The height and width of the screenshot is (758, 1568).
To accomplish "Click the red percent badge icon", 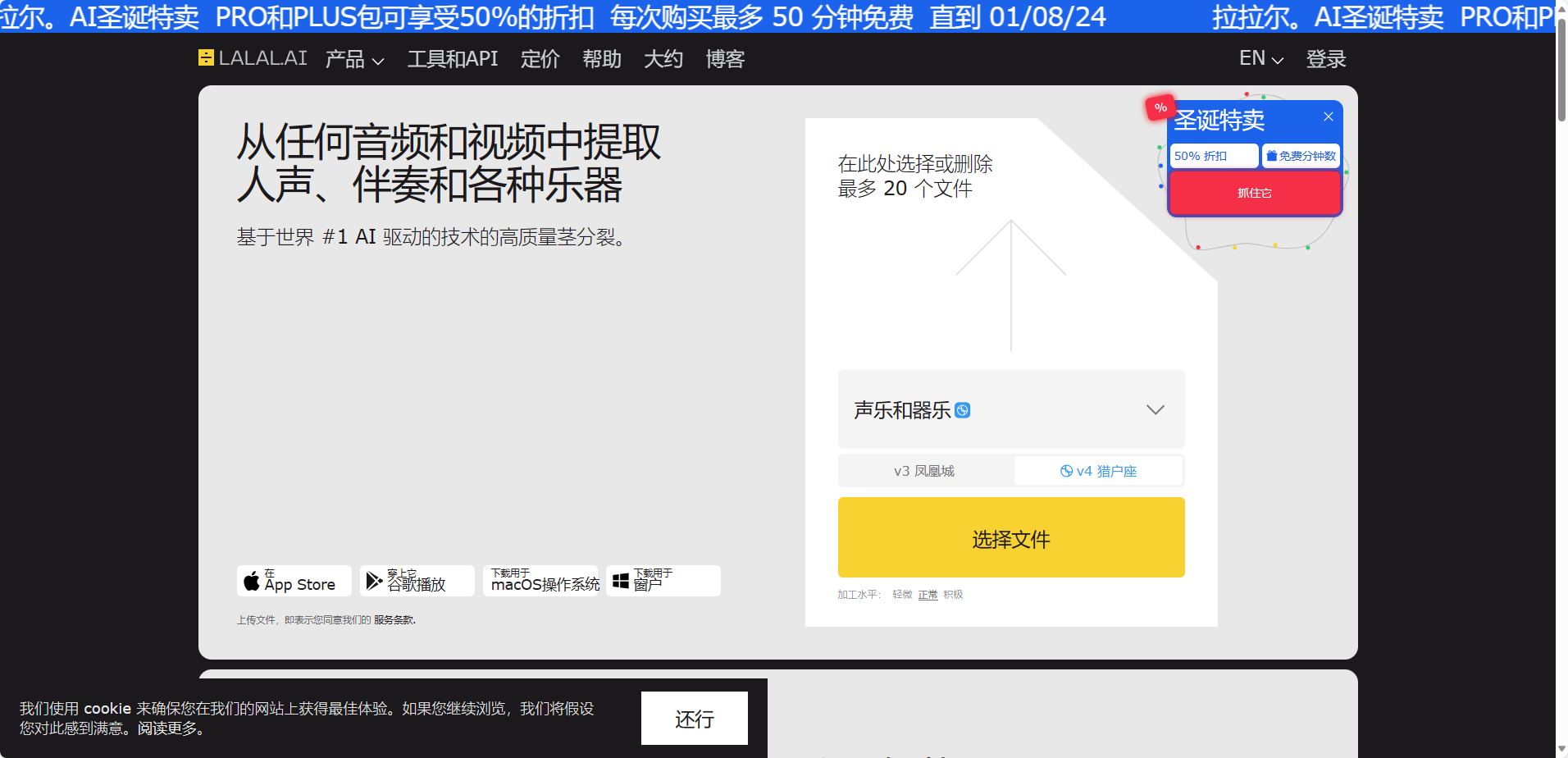I will (1160, 107).
